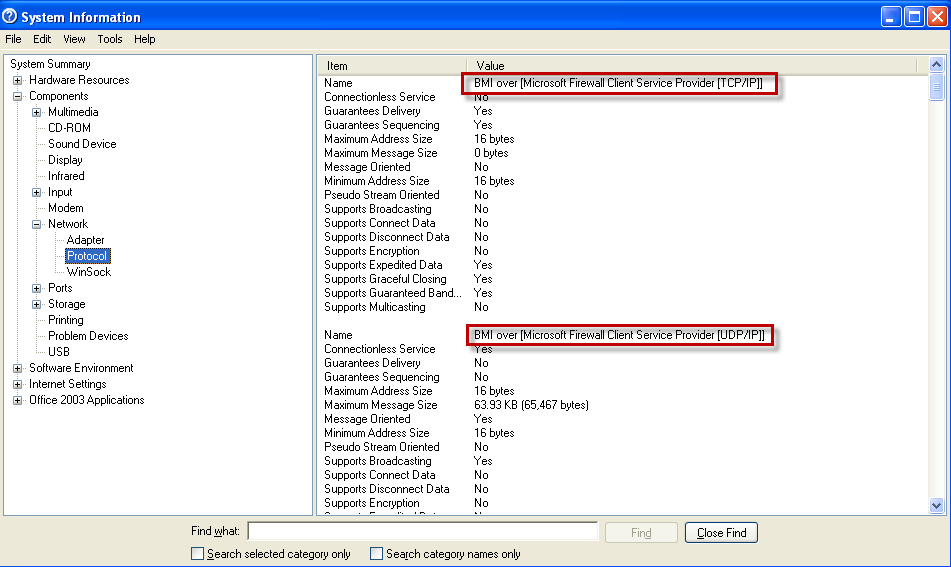
Task: Click the scrollbar down arrow
Action: click(x=936, y=506)
